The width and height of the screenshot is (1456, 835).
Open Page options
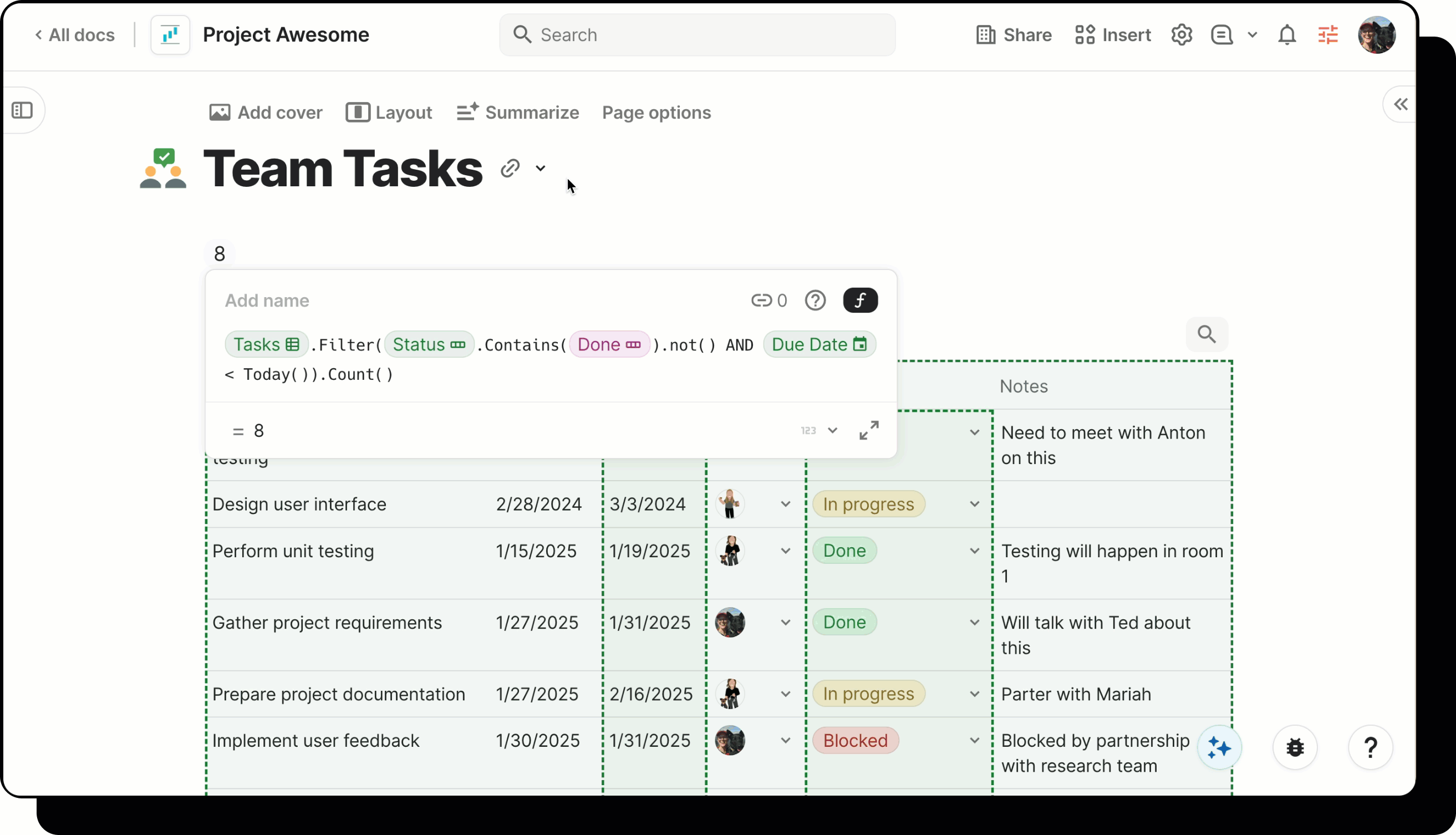(656, 113)
